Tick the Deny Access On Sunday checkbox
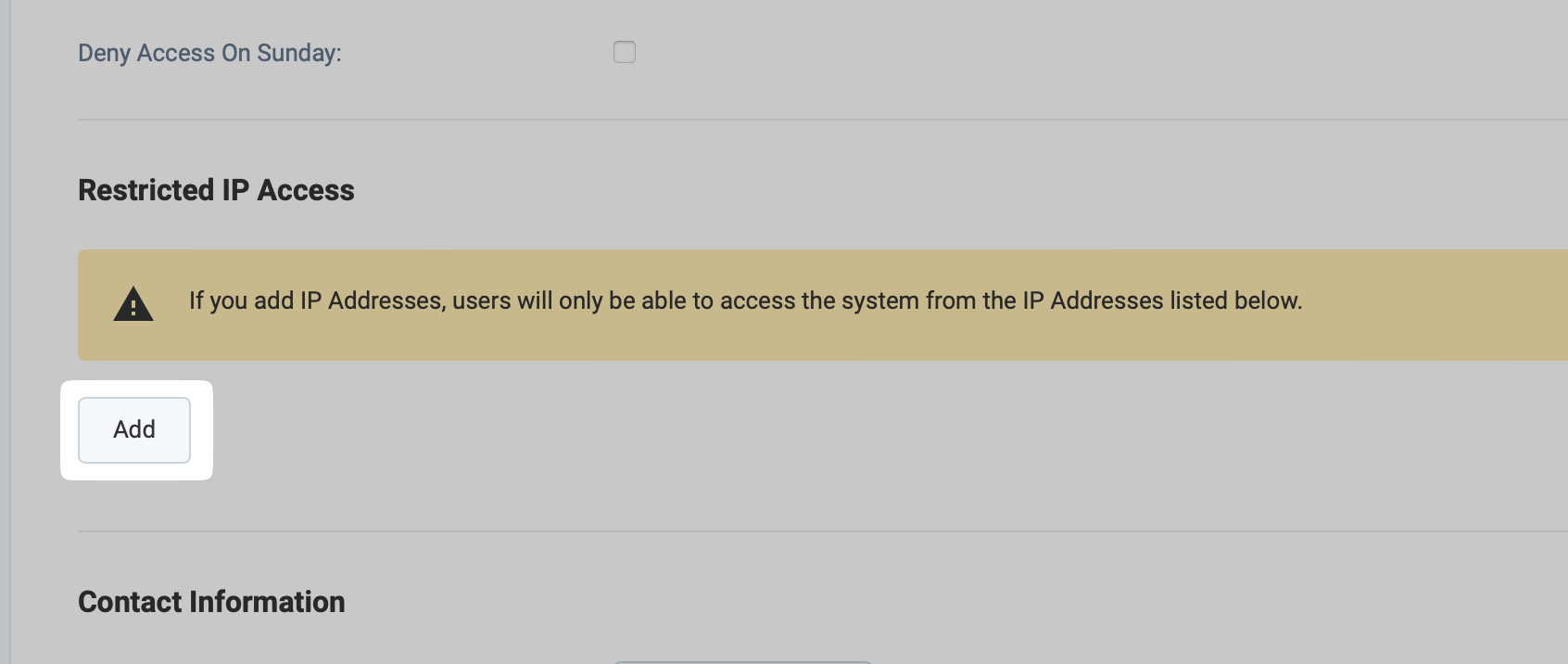Viewport: 1568px width, 664px height. (x=625, y=52)
